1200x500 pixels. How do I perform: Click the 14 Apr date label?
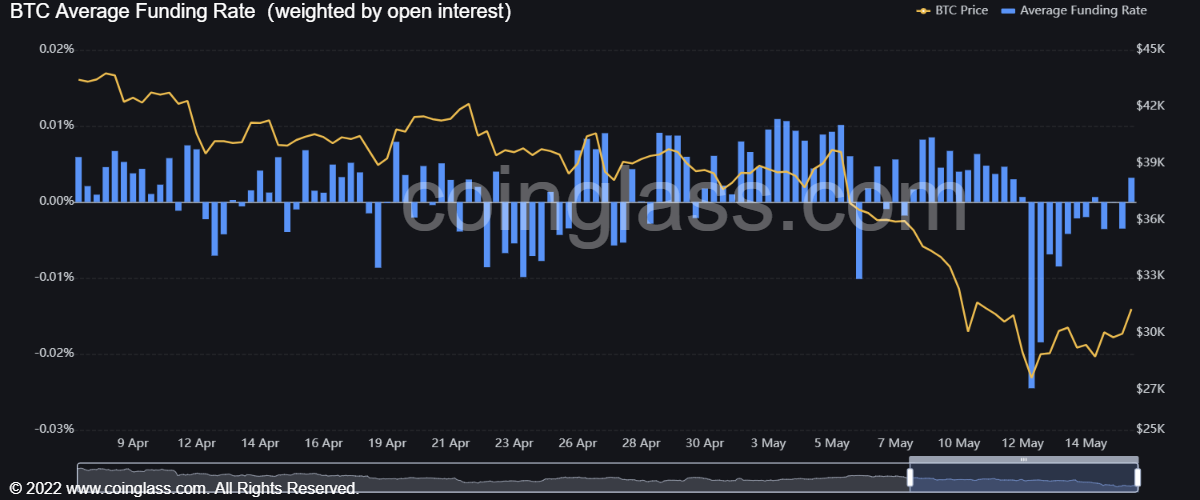tap(260, 442)
